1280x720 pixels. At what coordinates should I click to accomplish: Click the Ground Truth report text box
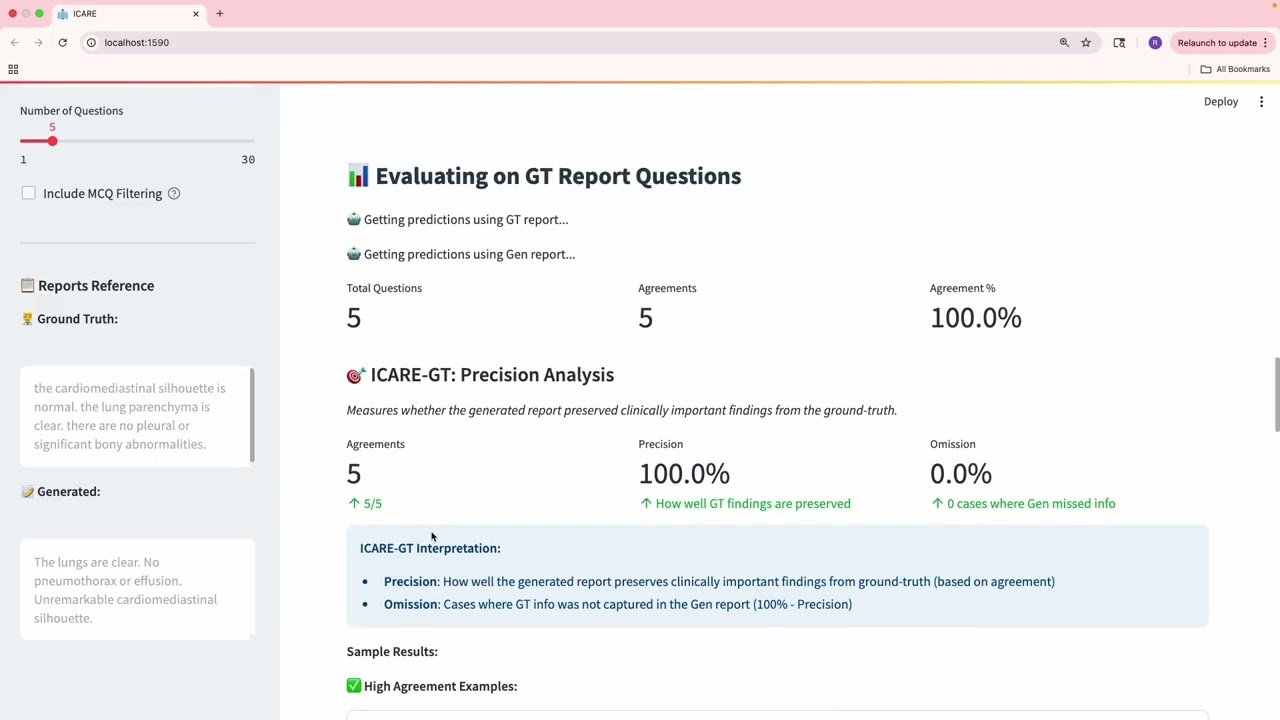[136, 416]
